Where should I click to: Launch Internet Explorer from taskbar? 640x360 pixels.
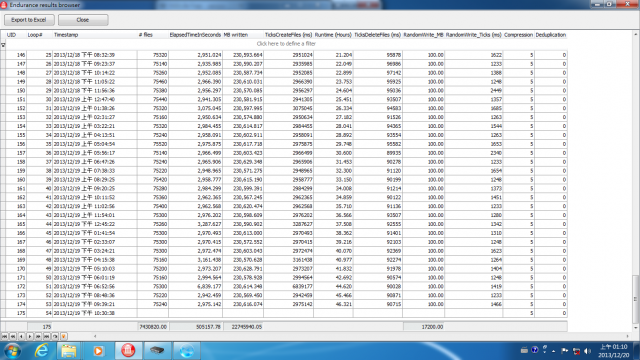(42, 351)
